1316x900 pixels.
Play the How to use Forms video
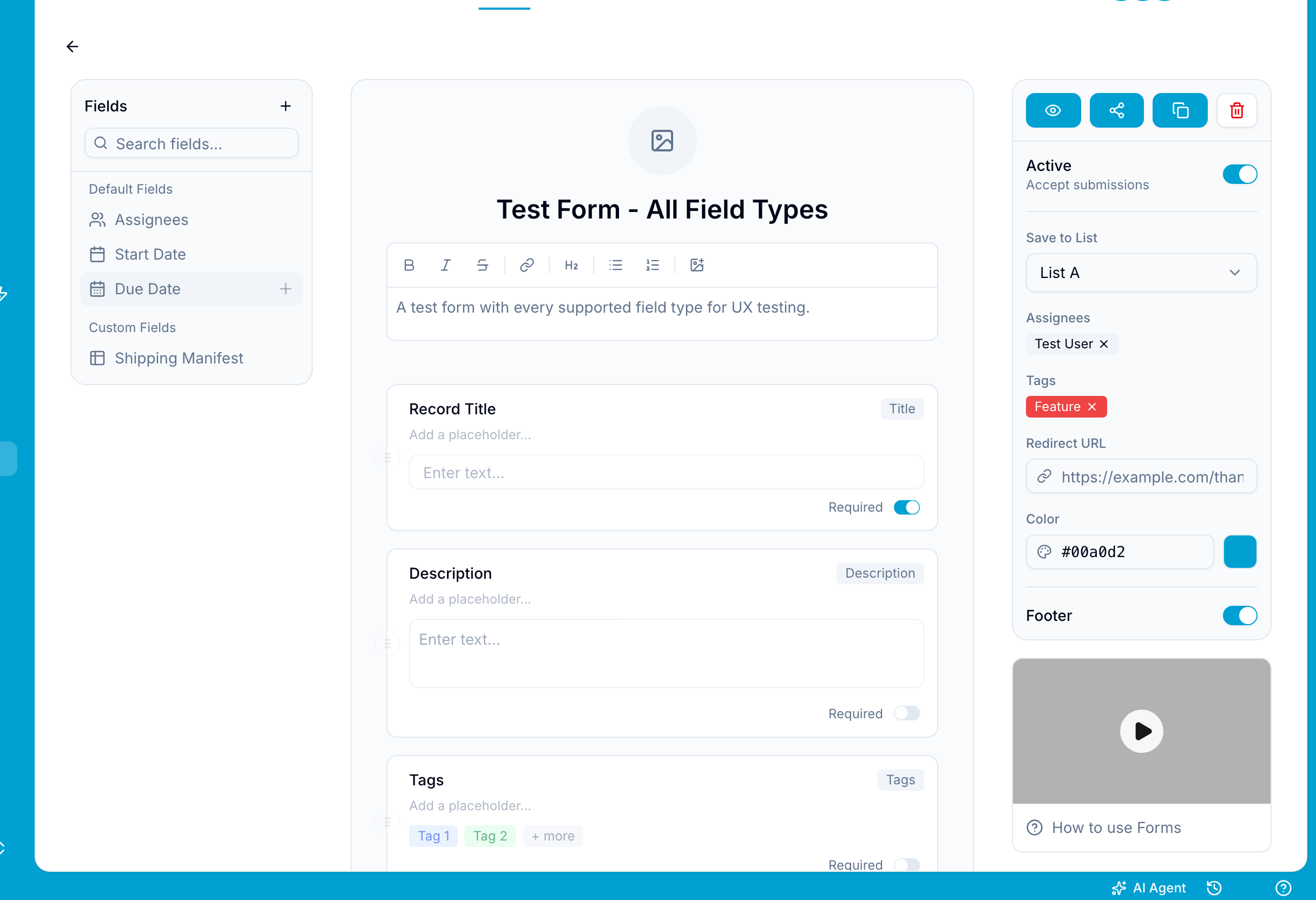[x=1141, y=731]
